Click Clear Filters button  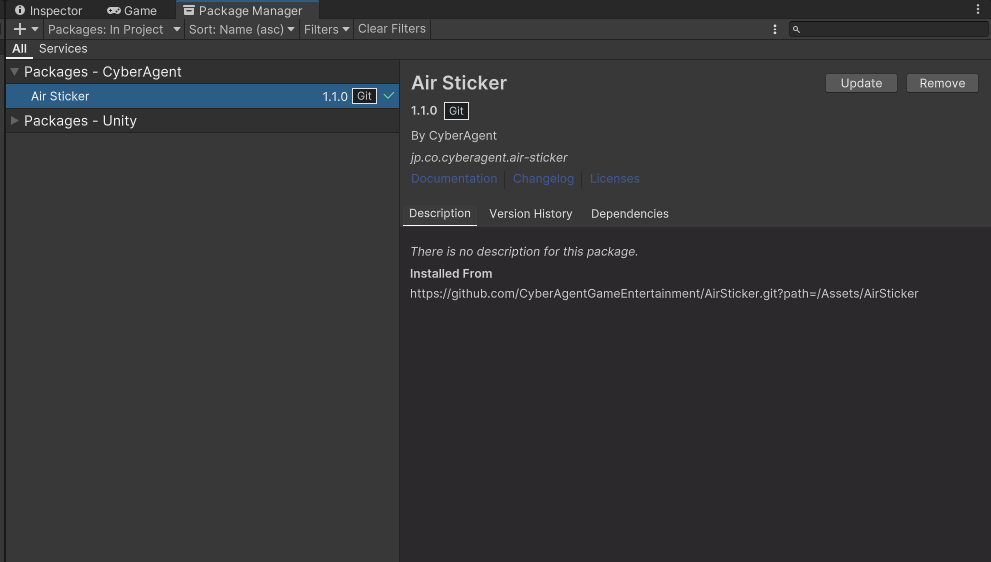pyautogui.click(x=392, y=29)
